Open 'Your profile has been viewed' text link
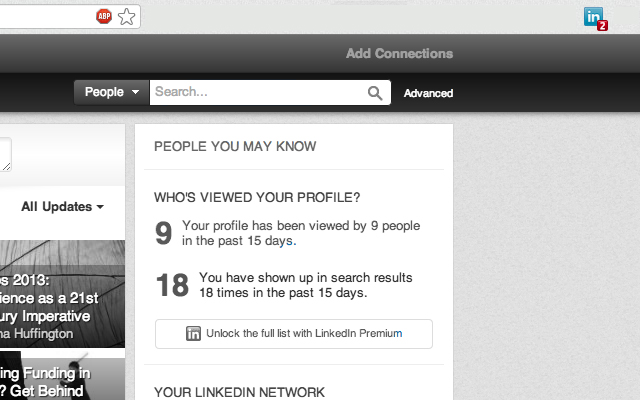Screen dimensions: 640x400 click(301, 233)
